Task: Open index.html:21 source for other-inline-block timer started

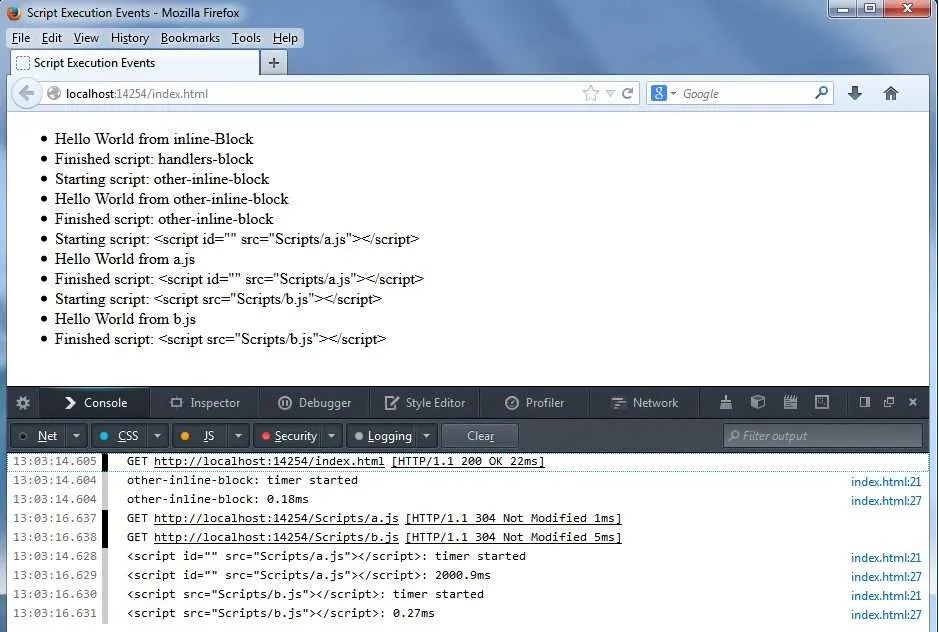Action: click(x=886, y=482)
